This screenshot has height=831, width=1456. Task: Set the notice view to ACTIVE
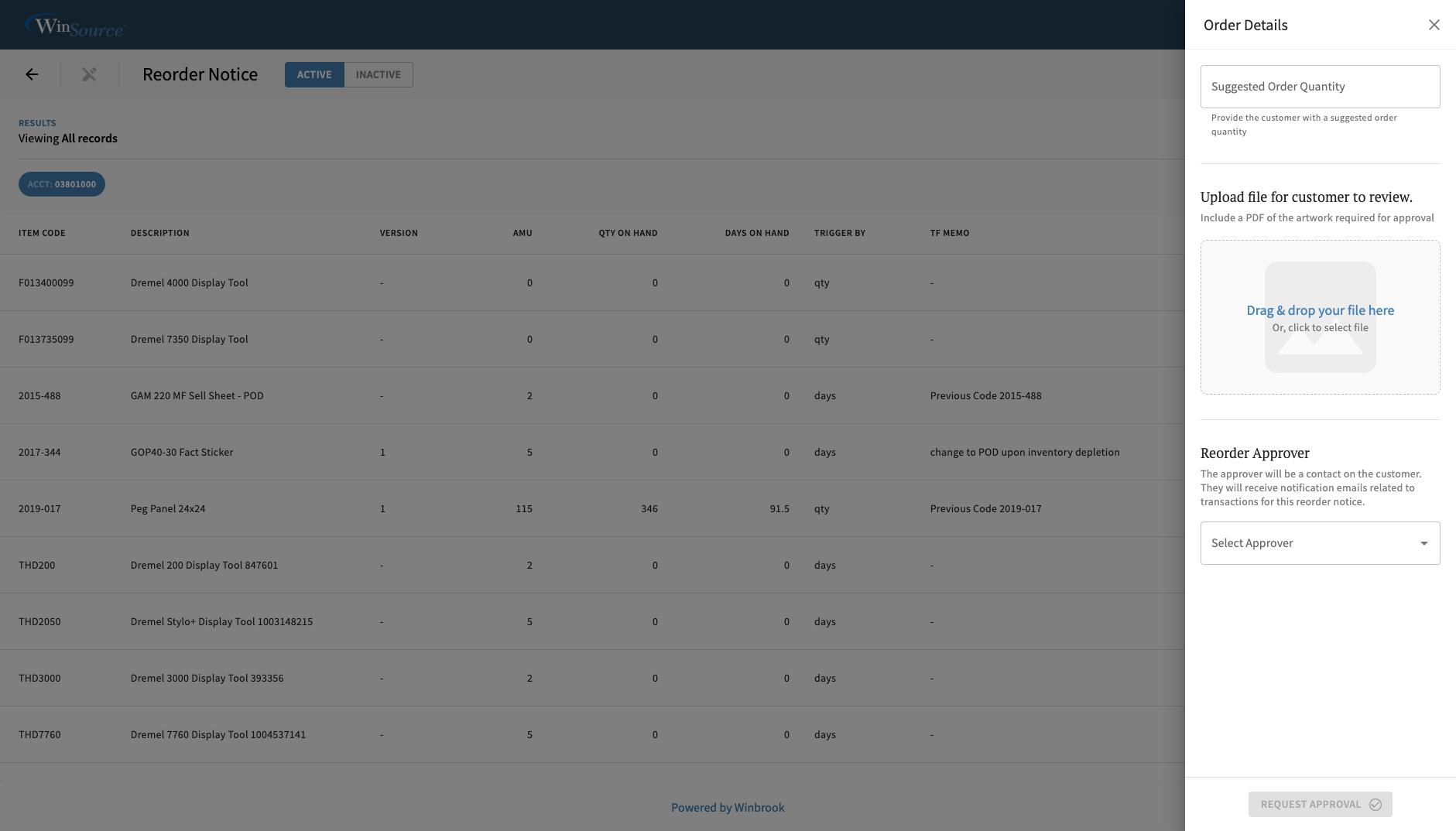click(x=314, y=74)
